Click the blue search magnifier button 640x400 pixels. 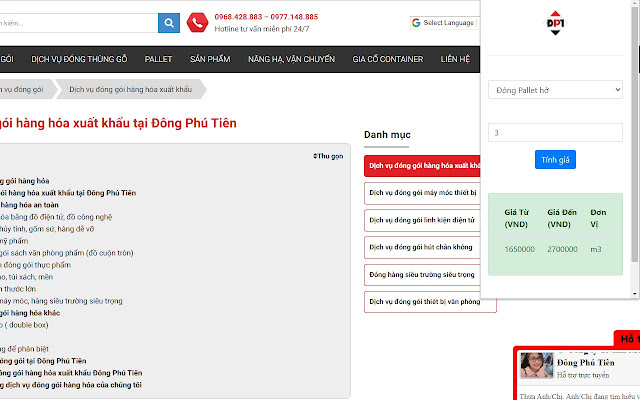coord(169,23)
